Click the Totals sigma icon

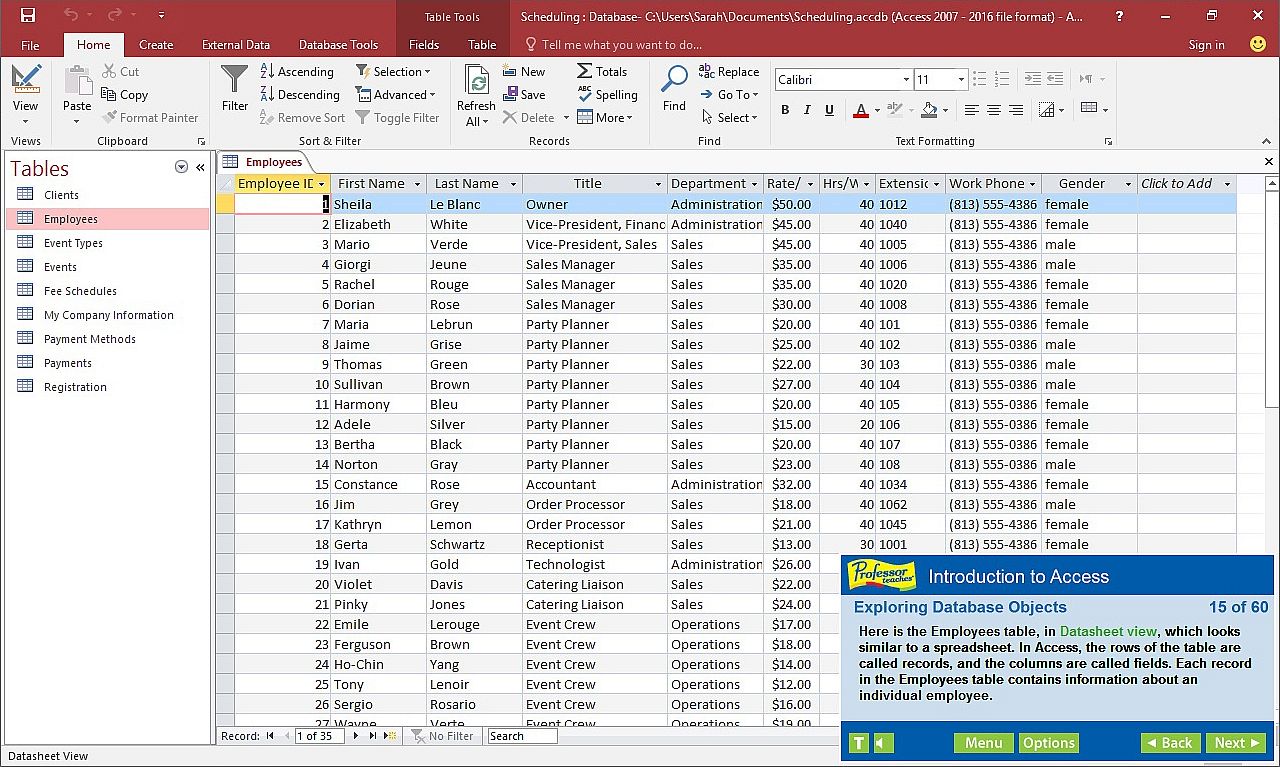585,72
